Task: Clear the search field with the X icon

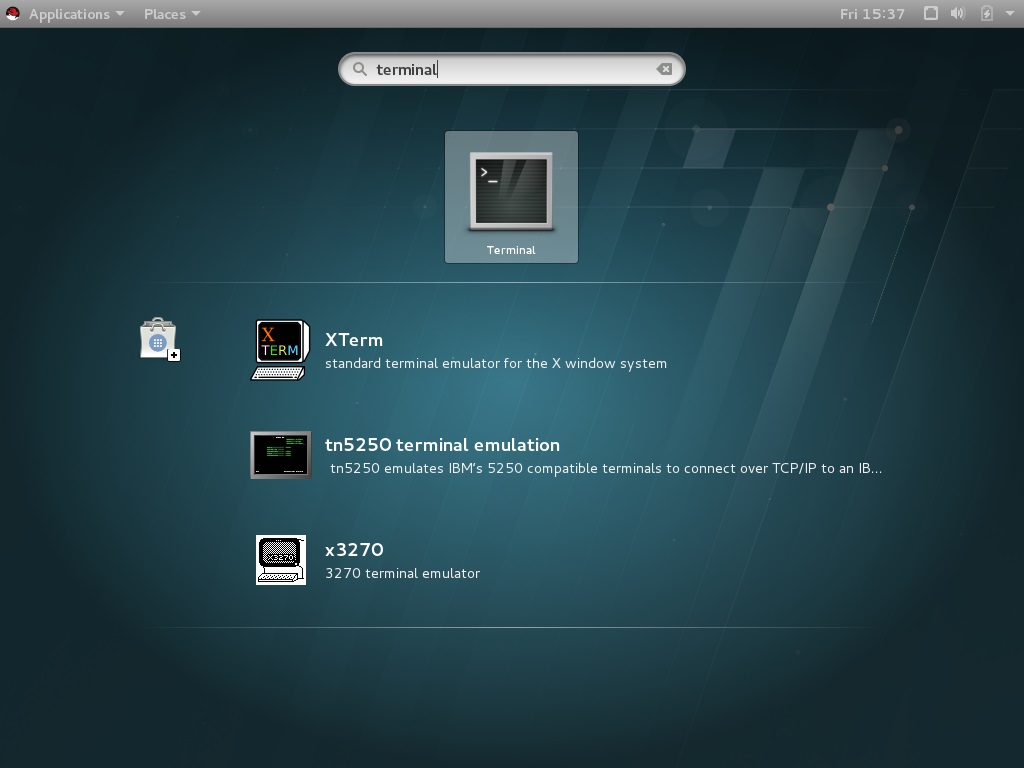Action: (664, 69)
